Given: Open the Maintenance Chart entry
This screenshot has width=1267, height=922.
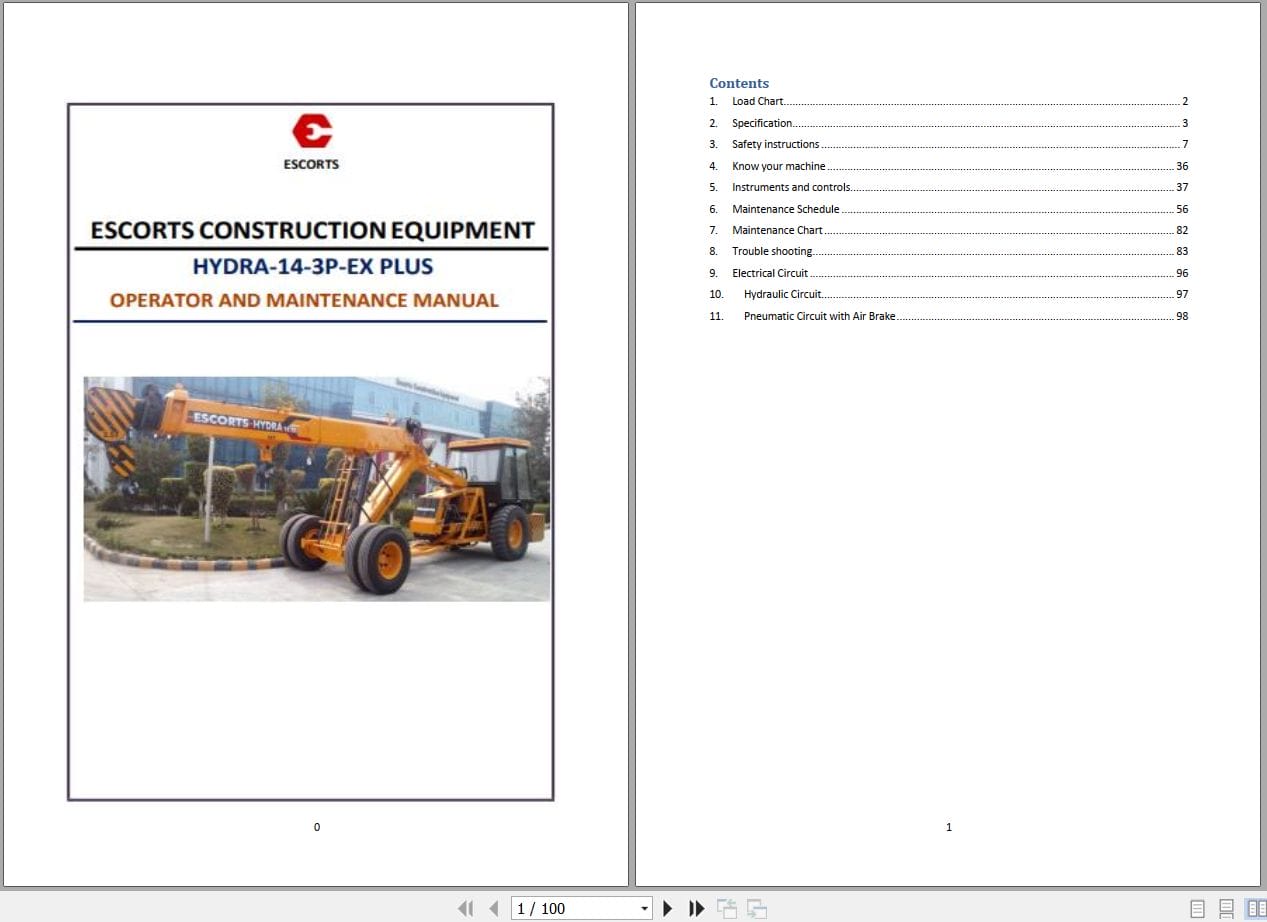Looking at the screenshot, I should [949, 230].
